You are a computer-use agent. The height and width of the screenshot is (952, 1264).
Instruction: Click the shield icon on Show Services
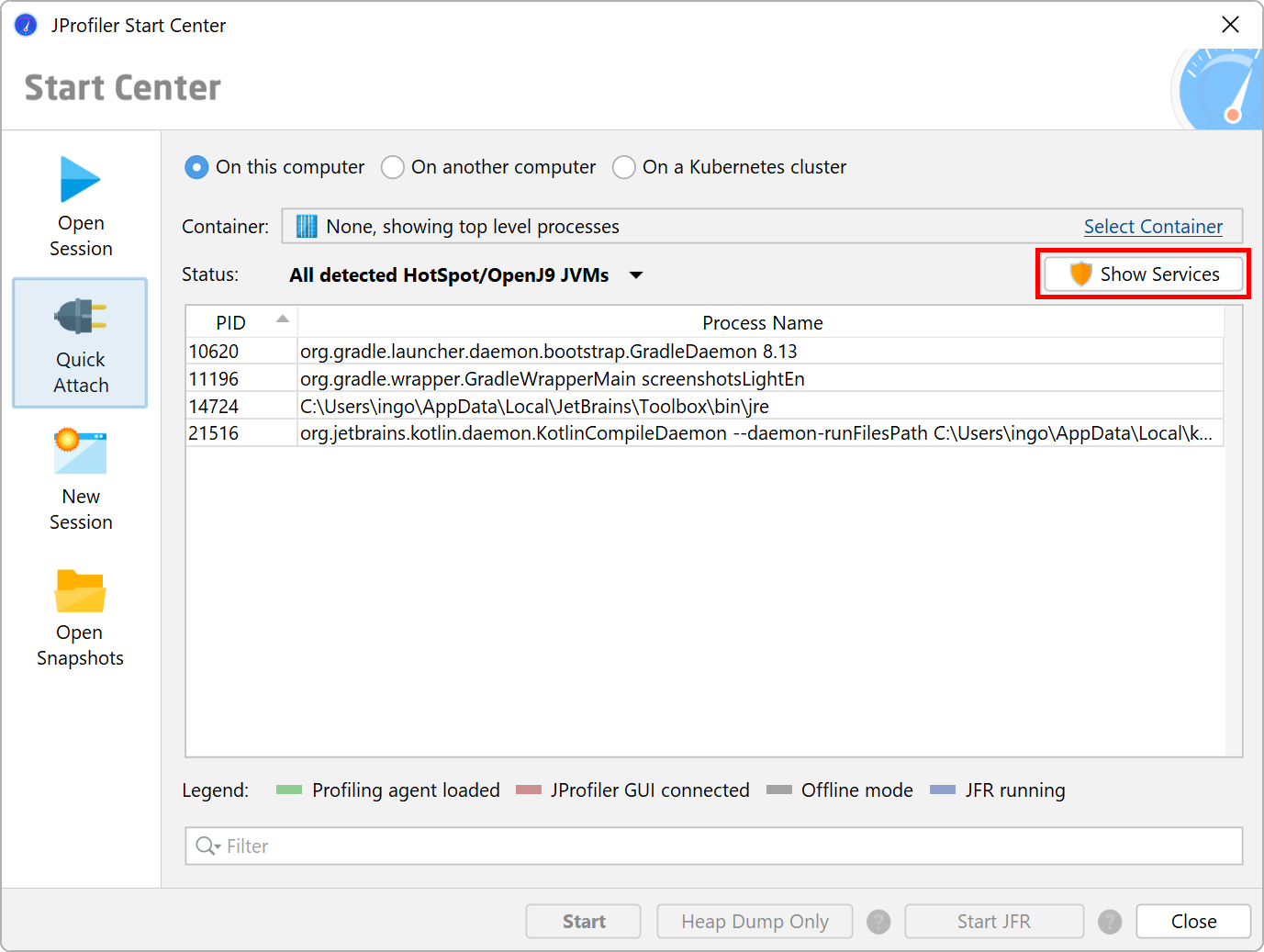click(x=1080, y=274)
